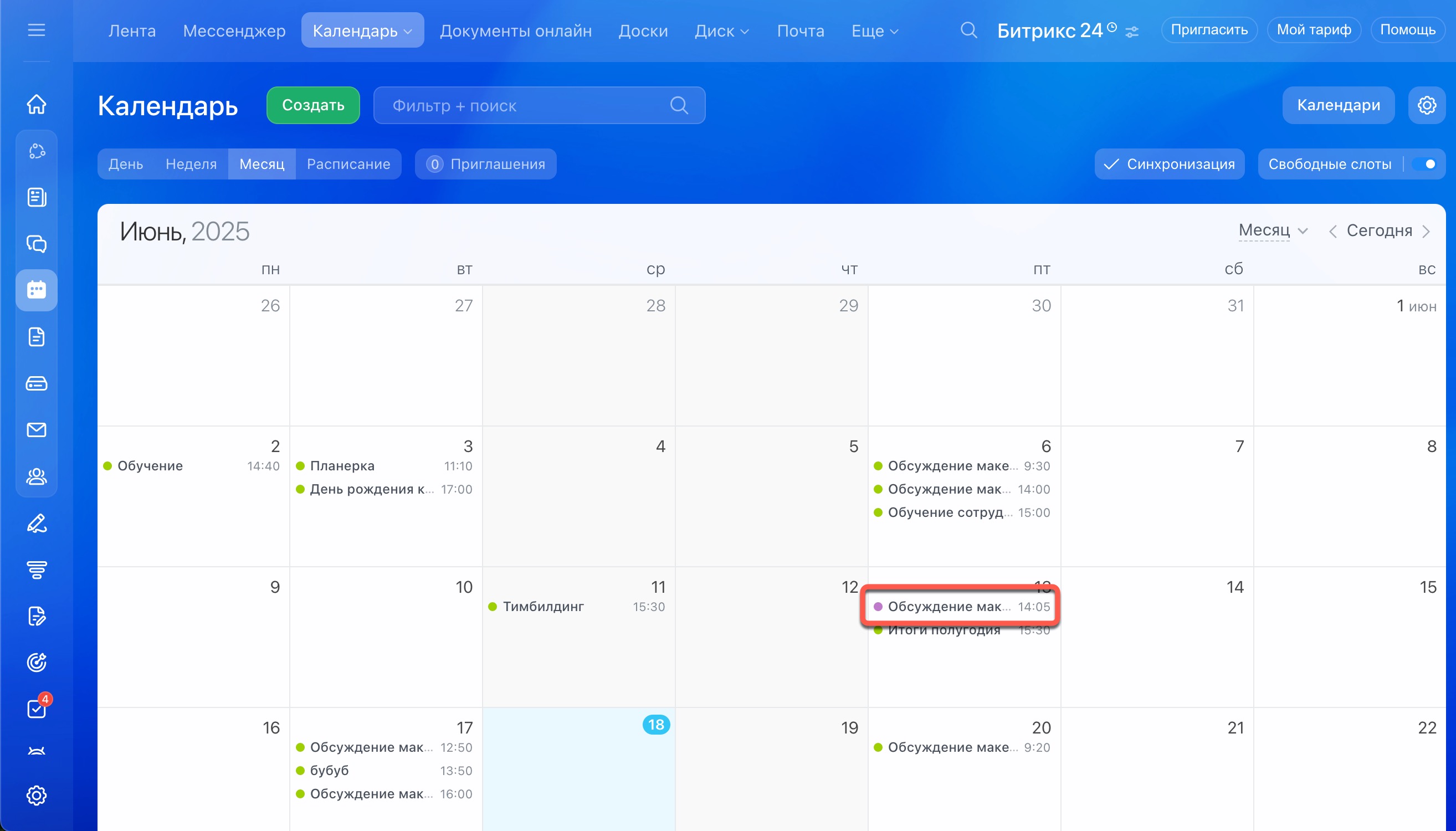
Task: Open the messenger chat bubbles icon
Action: 37,244
